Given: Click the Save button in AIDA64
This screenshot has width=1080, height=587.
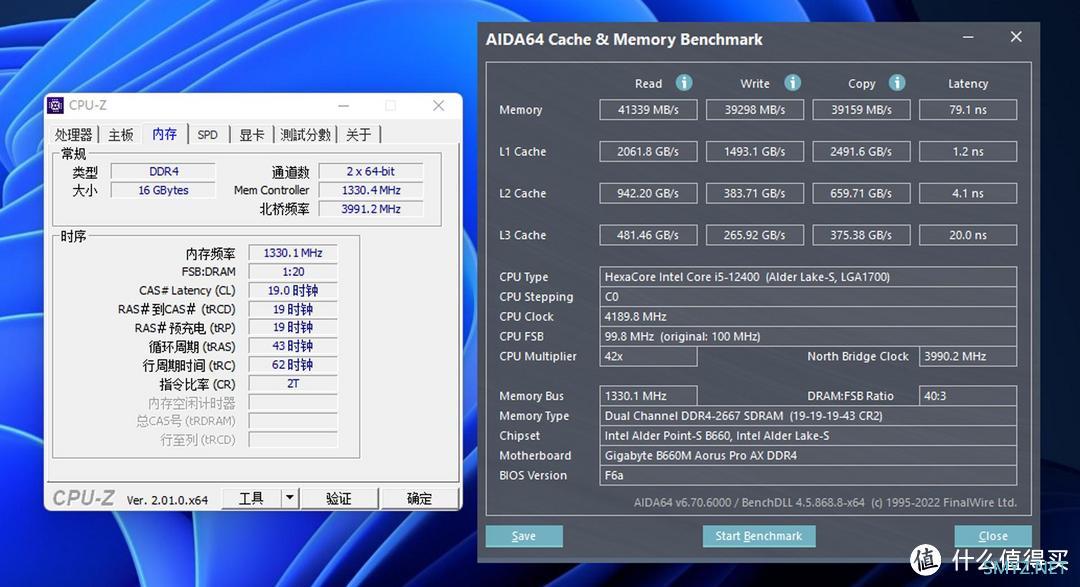Looking at the screenshot, I should pos(523,536).
